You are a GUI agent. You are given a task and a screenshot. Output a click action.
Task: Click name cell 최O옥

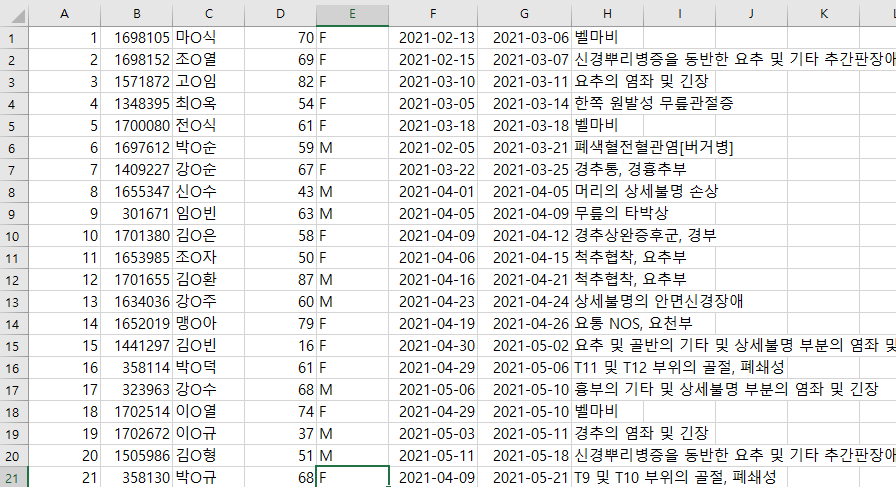(208, 103)
